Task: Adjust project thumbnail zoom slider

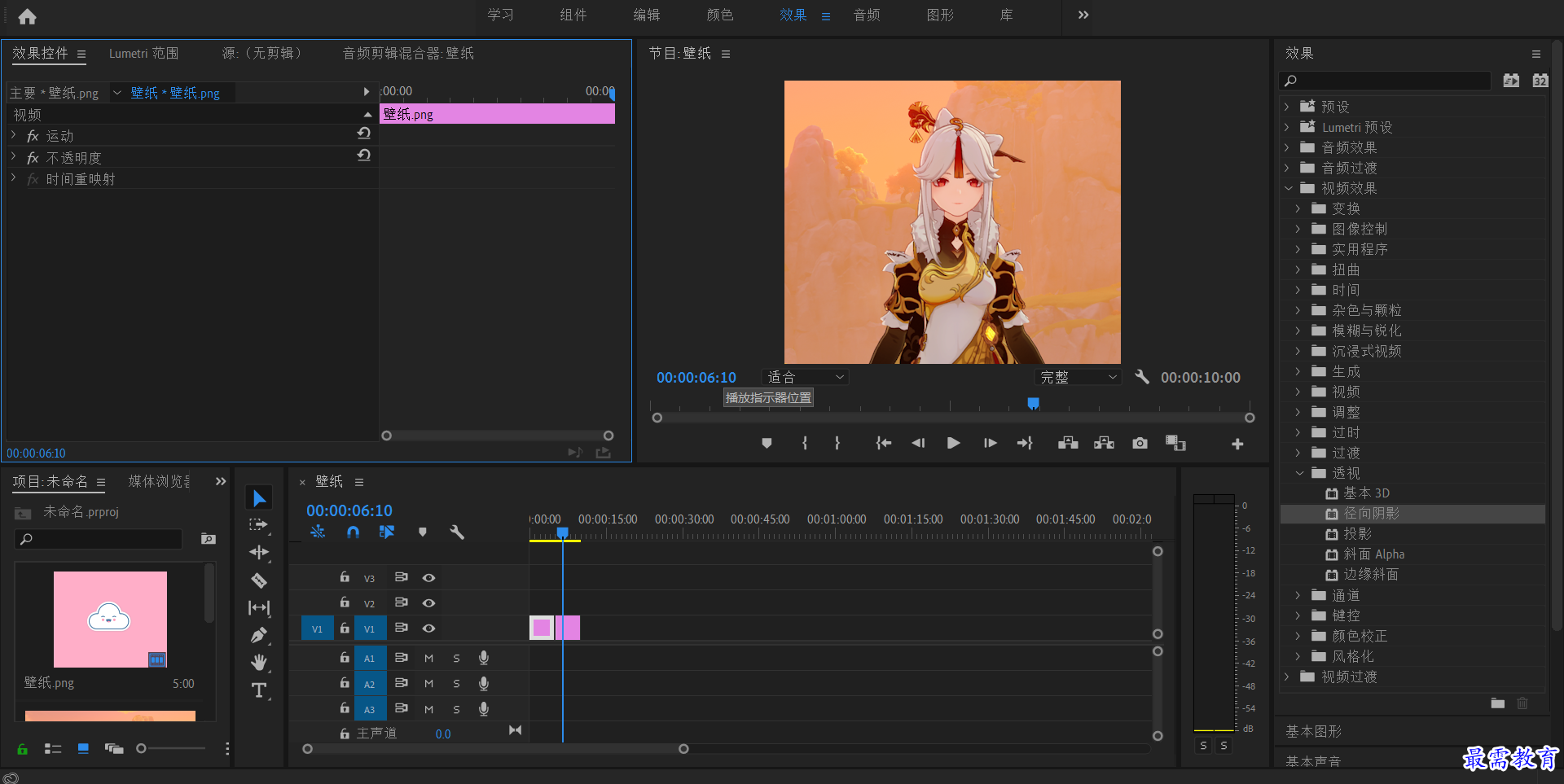Action: point(141,748)
